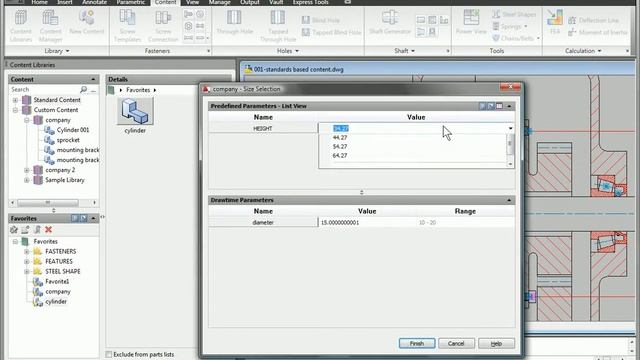Image resolution: width=640 pixels, height=360 pixels.
Task: Collapse the company library node
Action: point(27,120)
